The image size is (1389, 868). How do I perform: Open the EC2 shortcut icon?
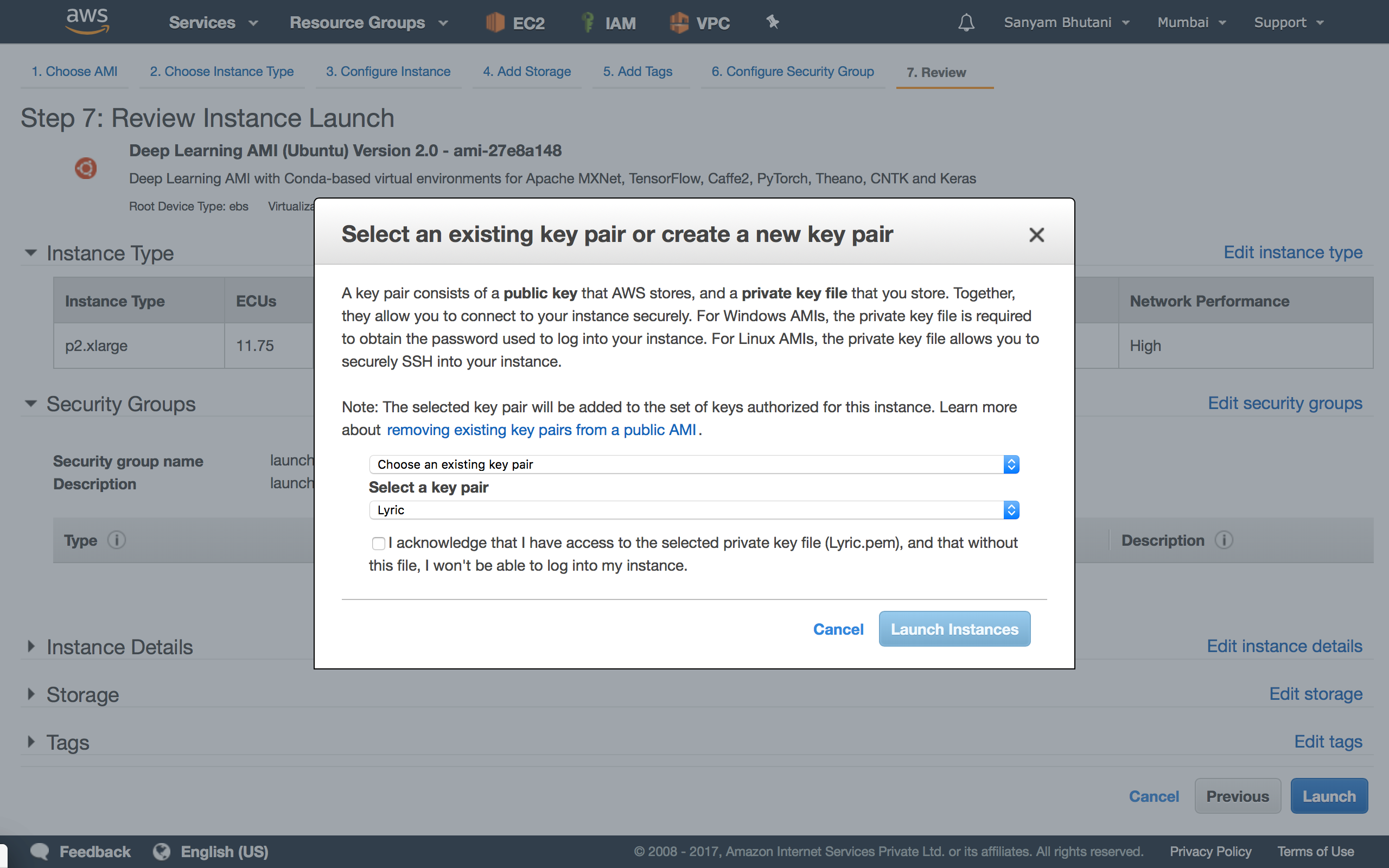[x=495, y=22]
